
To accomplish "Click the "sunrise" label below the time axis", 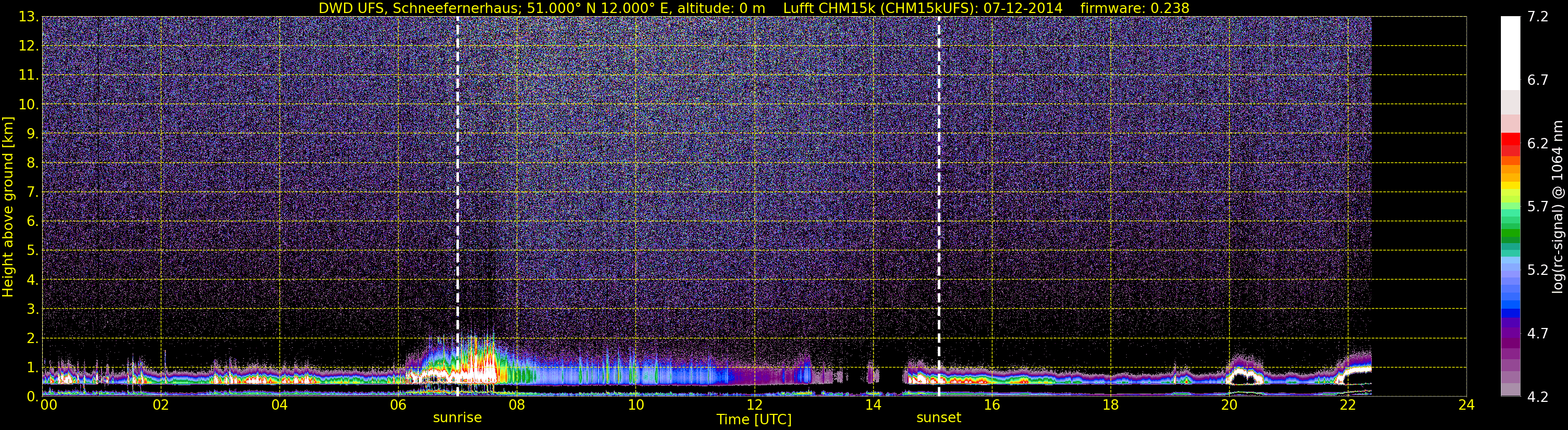I will pyautogui.click(x=457, y=418).
